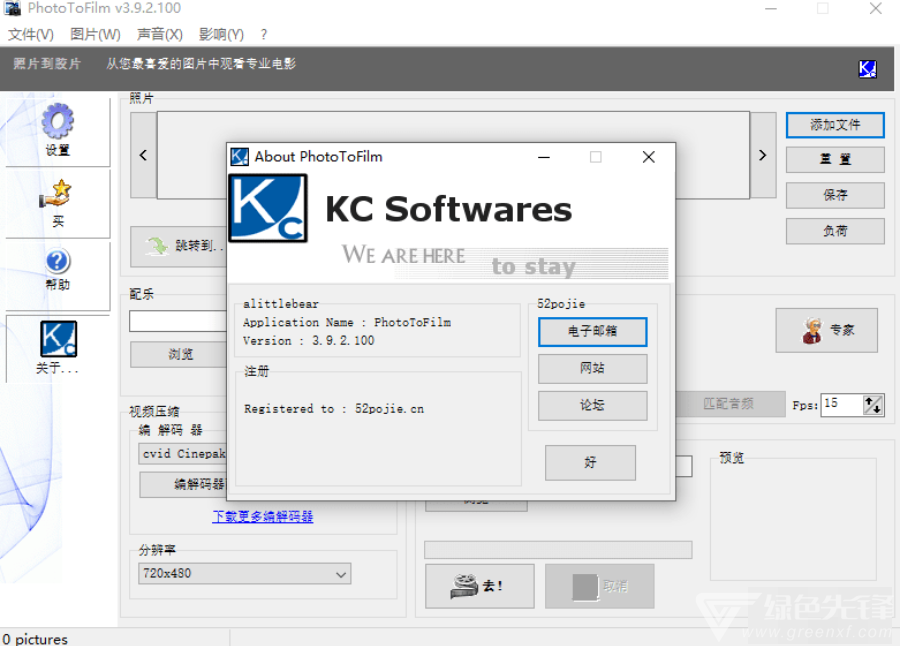The width and height of the screenshot is (903, 646).
Task: Confirm the About dialog with 好
Action: coord(590,462)
